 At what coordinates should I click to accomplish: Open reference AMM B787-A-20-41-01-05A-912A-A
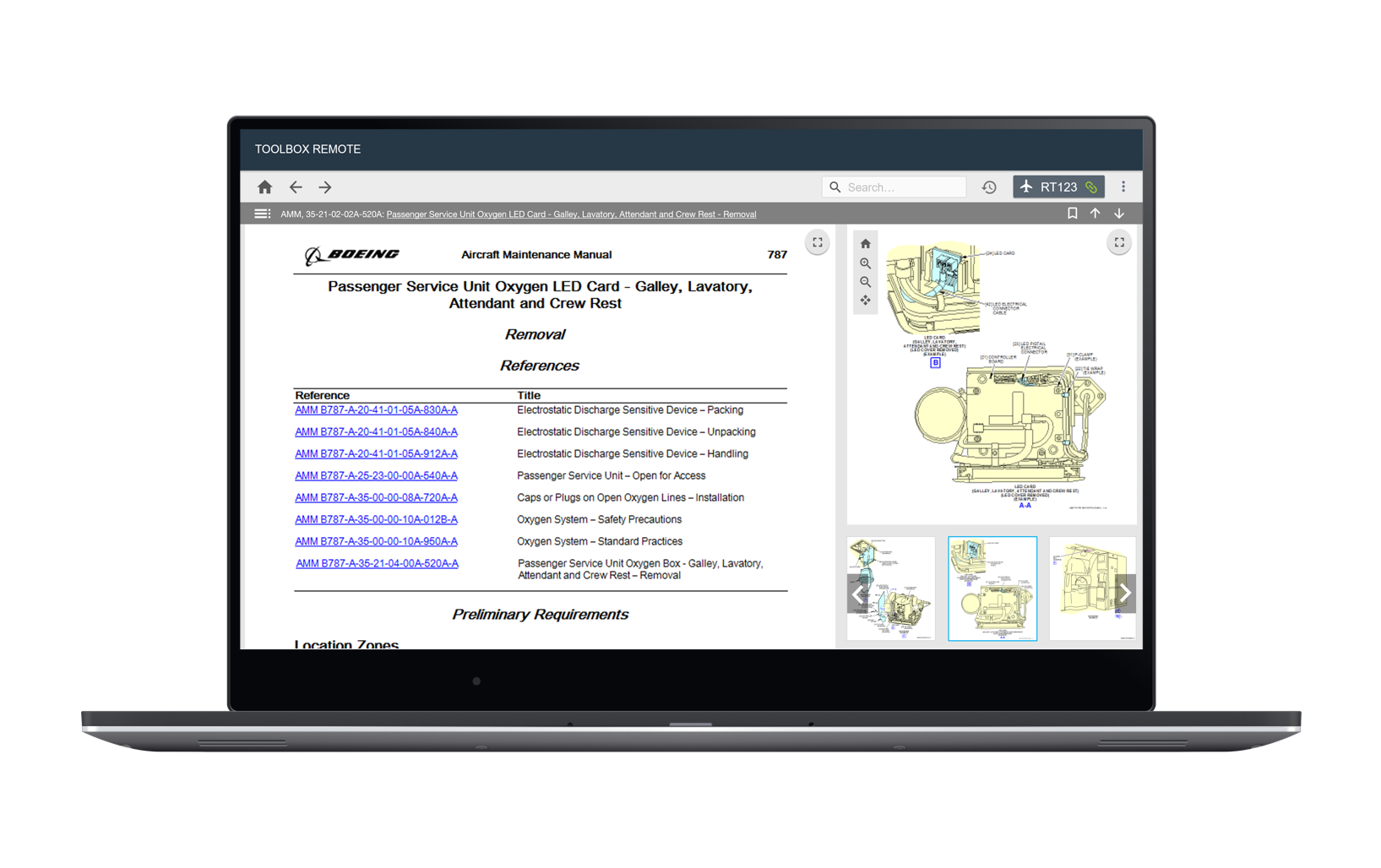coord(376,454)
